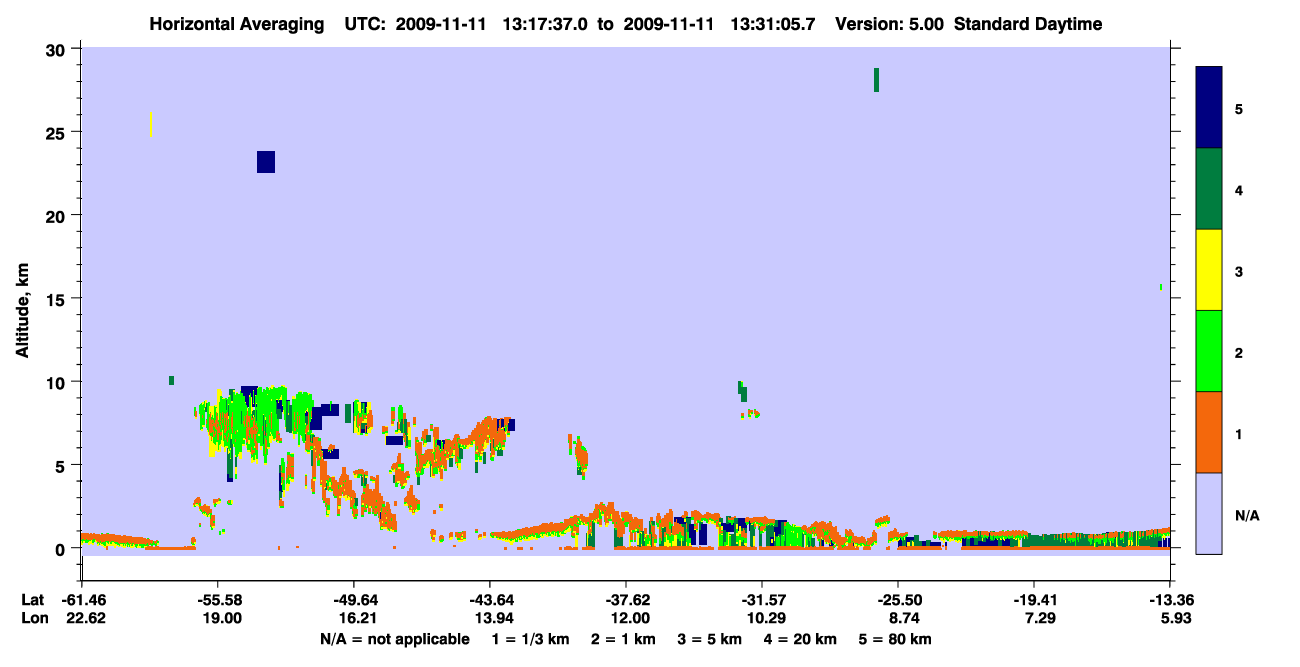The width and height of the screenshot is (1300, 667).
Task: Click latitude value -25.50
Action: point(897,600)
